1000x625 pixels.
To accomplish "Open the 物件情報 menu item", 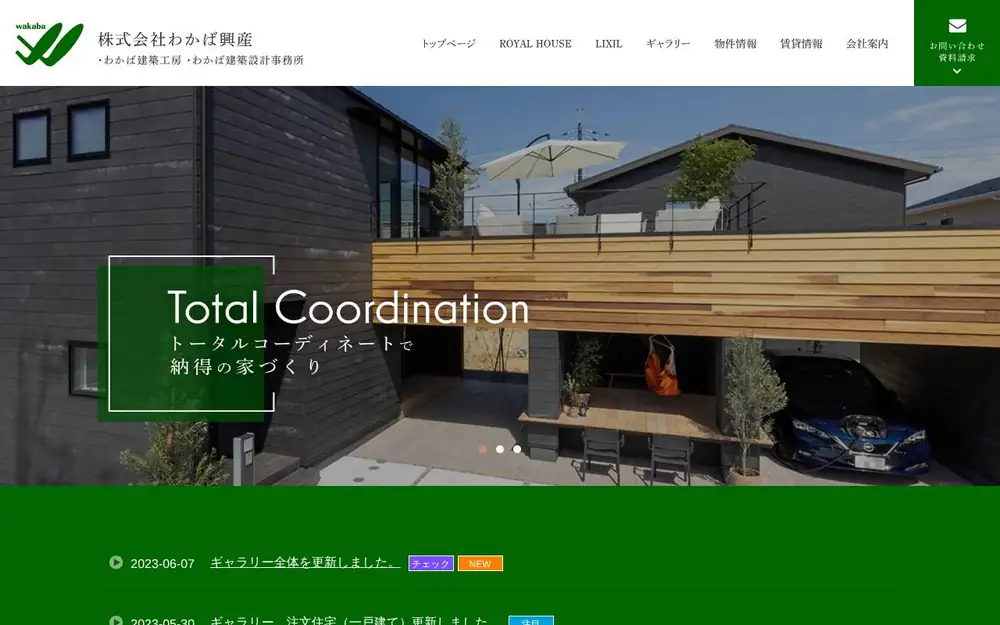I will click(735, 43).
